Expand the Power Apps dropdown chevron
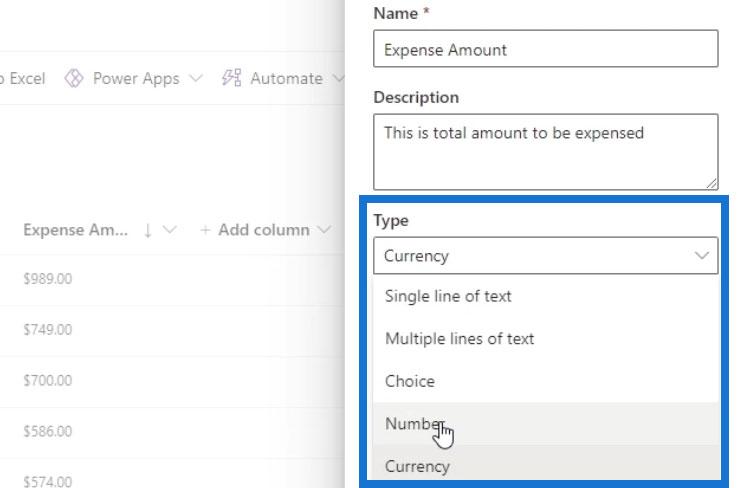The width and height of the screenshot is (747, 488). [x=196, y=78]
